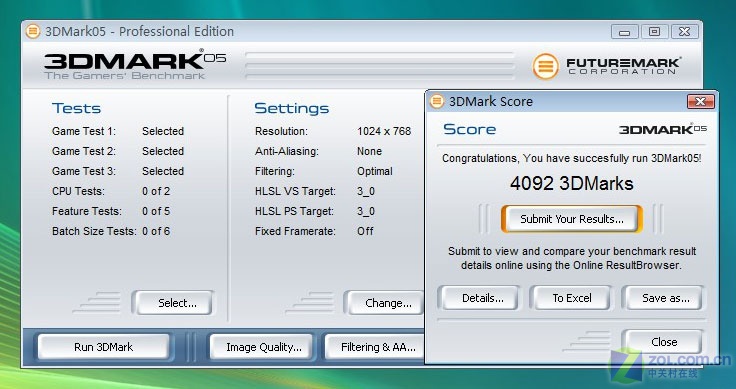Click the 3DMark05 Professional Edition title text

tap(139, 31)
